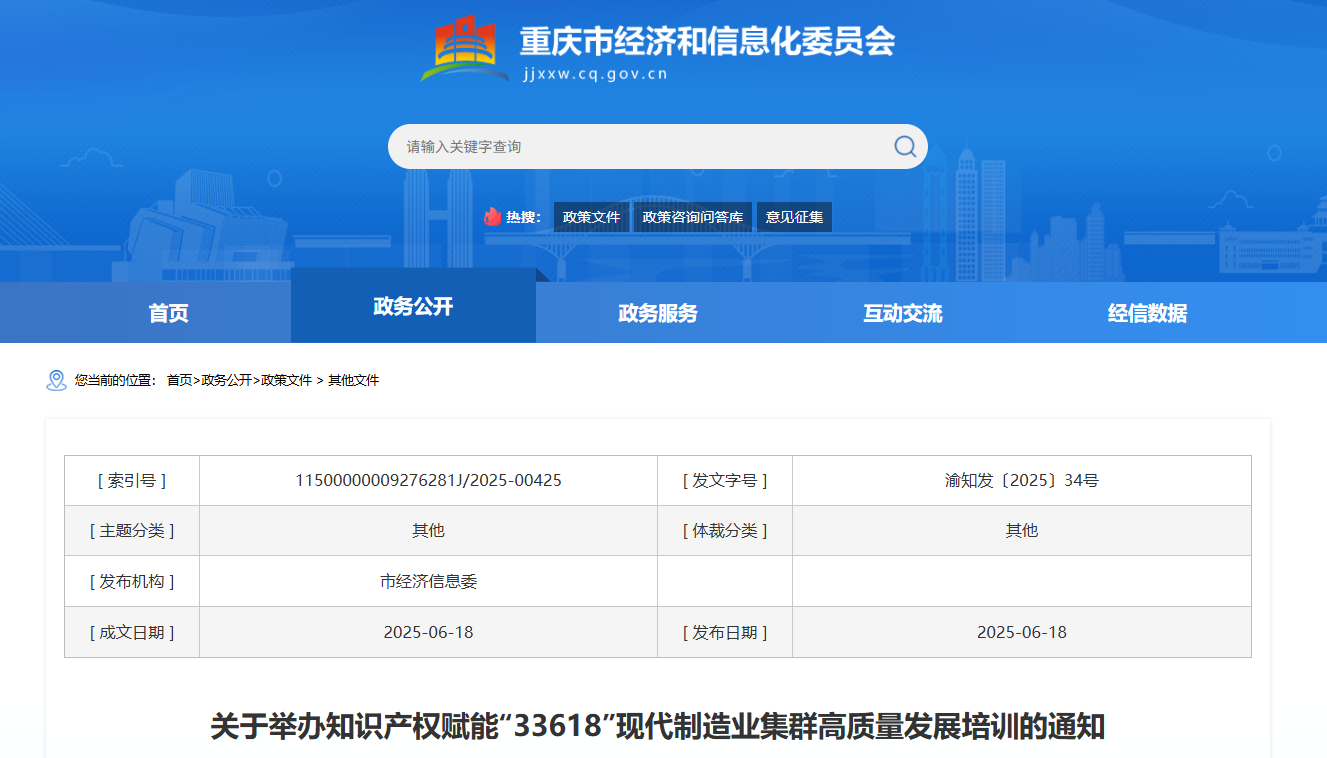Click the 市经济信息委 issuing agency cell
This screenshot has height=758, width=1327.
[x=428, y=581]
